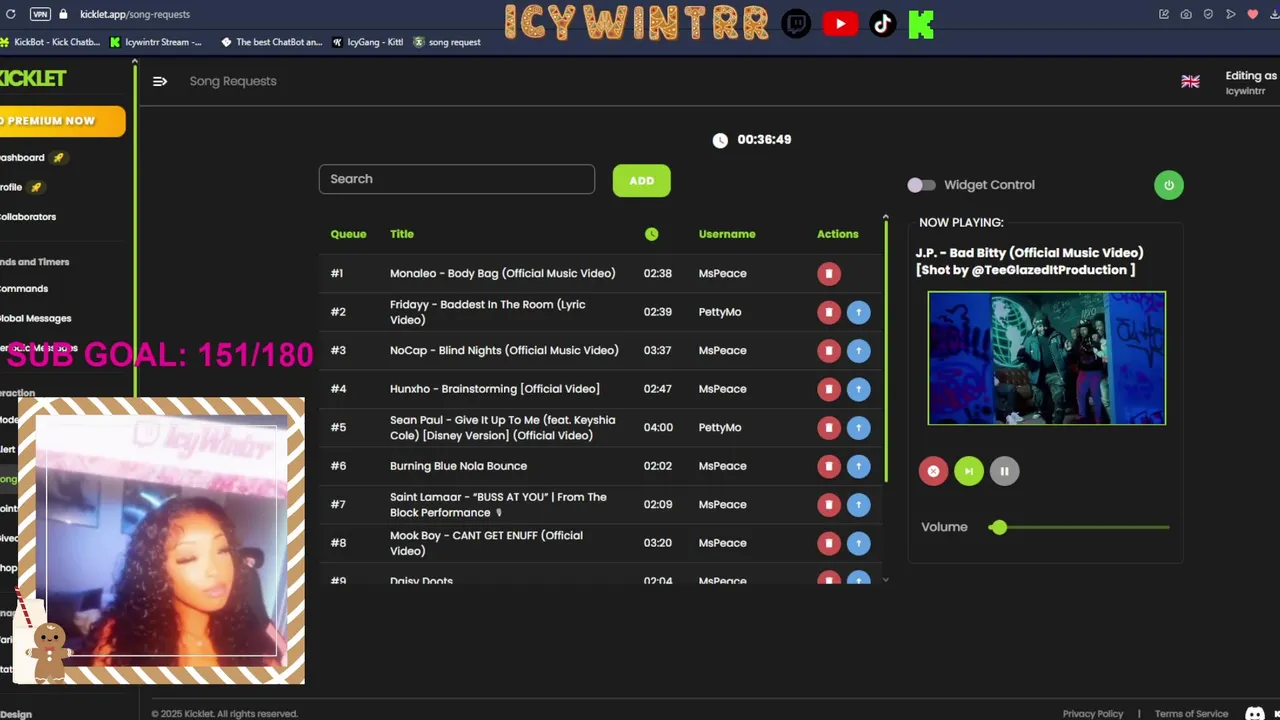Delete Hunxho - Brainstorming request
This screenshot has height=720, width=1280.
829,389
